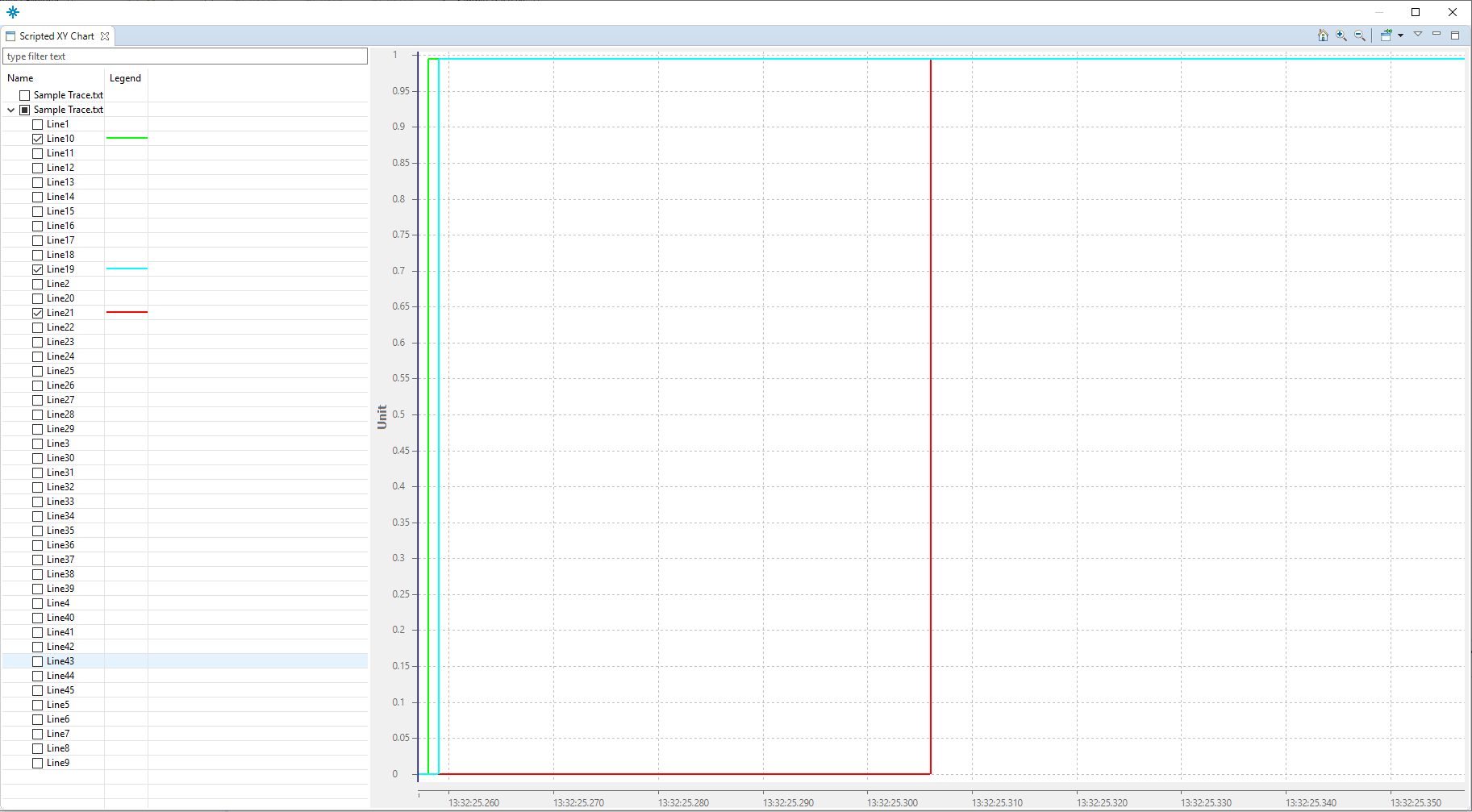
Task: Click the Line28 label
Action: point(60,414)
